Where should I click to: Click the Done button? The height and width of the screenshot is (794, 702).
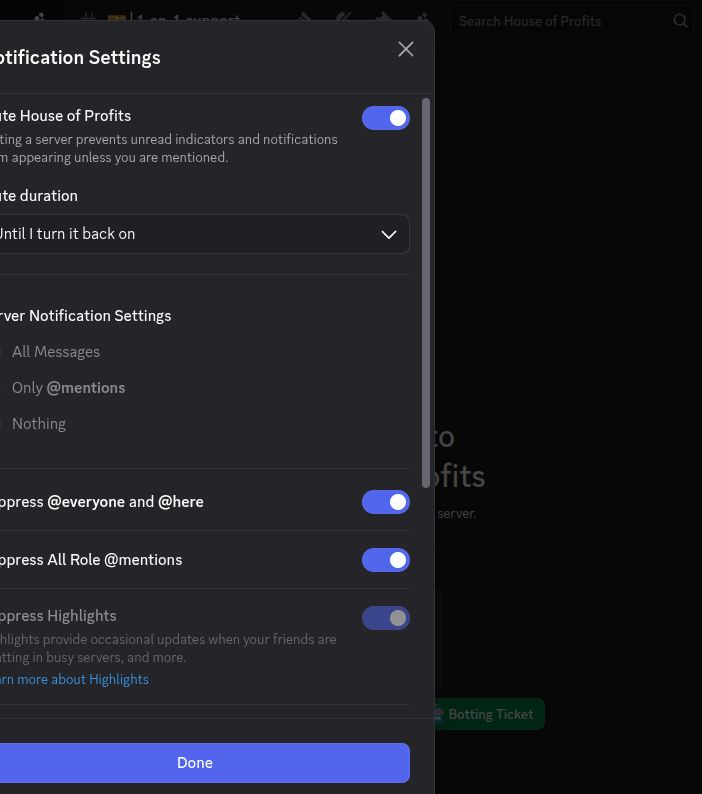tap(203, 763)
